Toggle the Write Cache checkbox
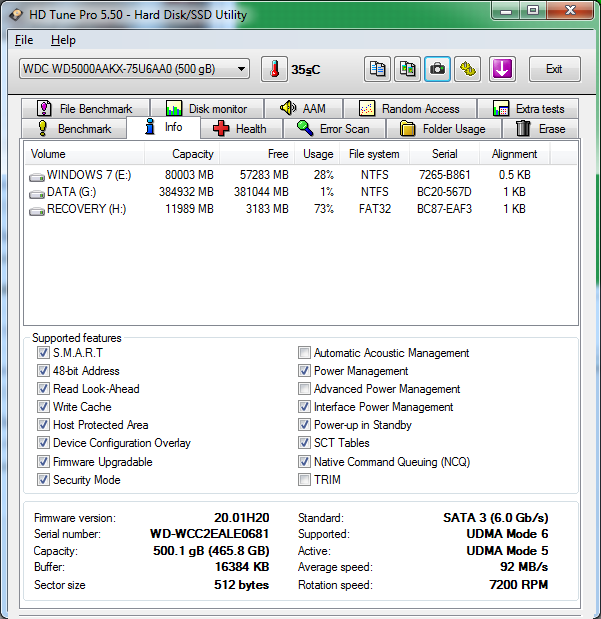The height and width of the screenshot is (619, 601). [x=43, y=407]
